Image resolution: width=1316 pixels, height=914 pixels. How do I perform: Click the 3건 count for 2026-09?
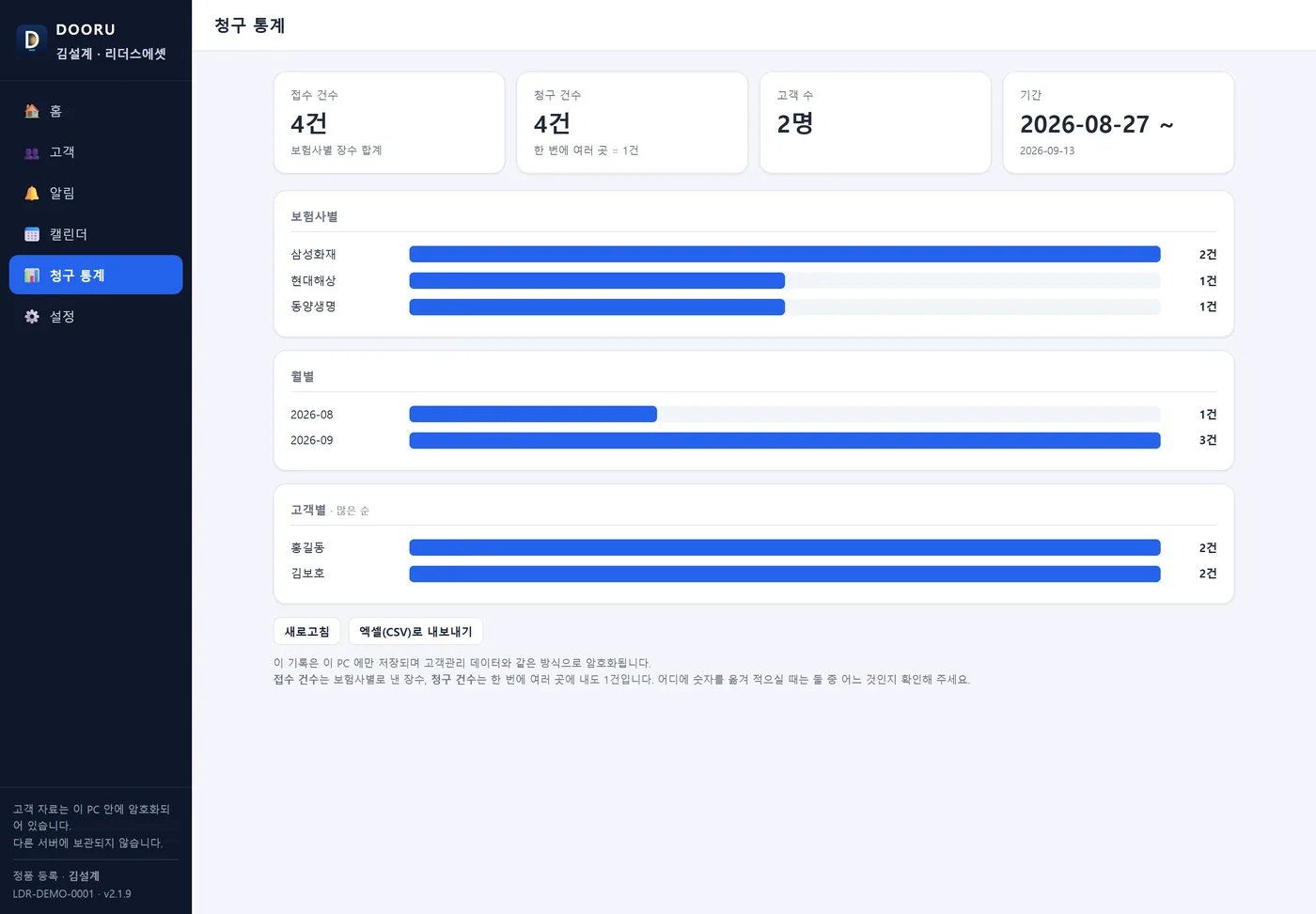coord(1208,440)
